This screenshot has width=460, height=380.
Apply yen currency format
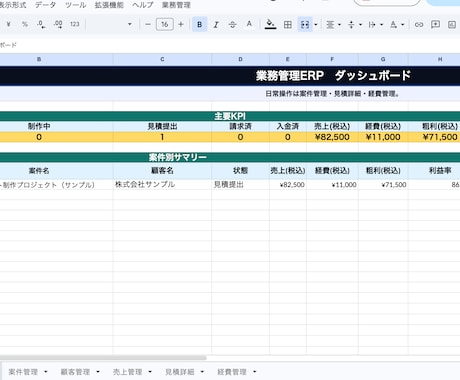click(8, 24)
